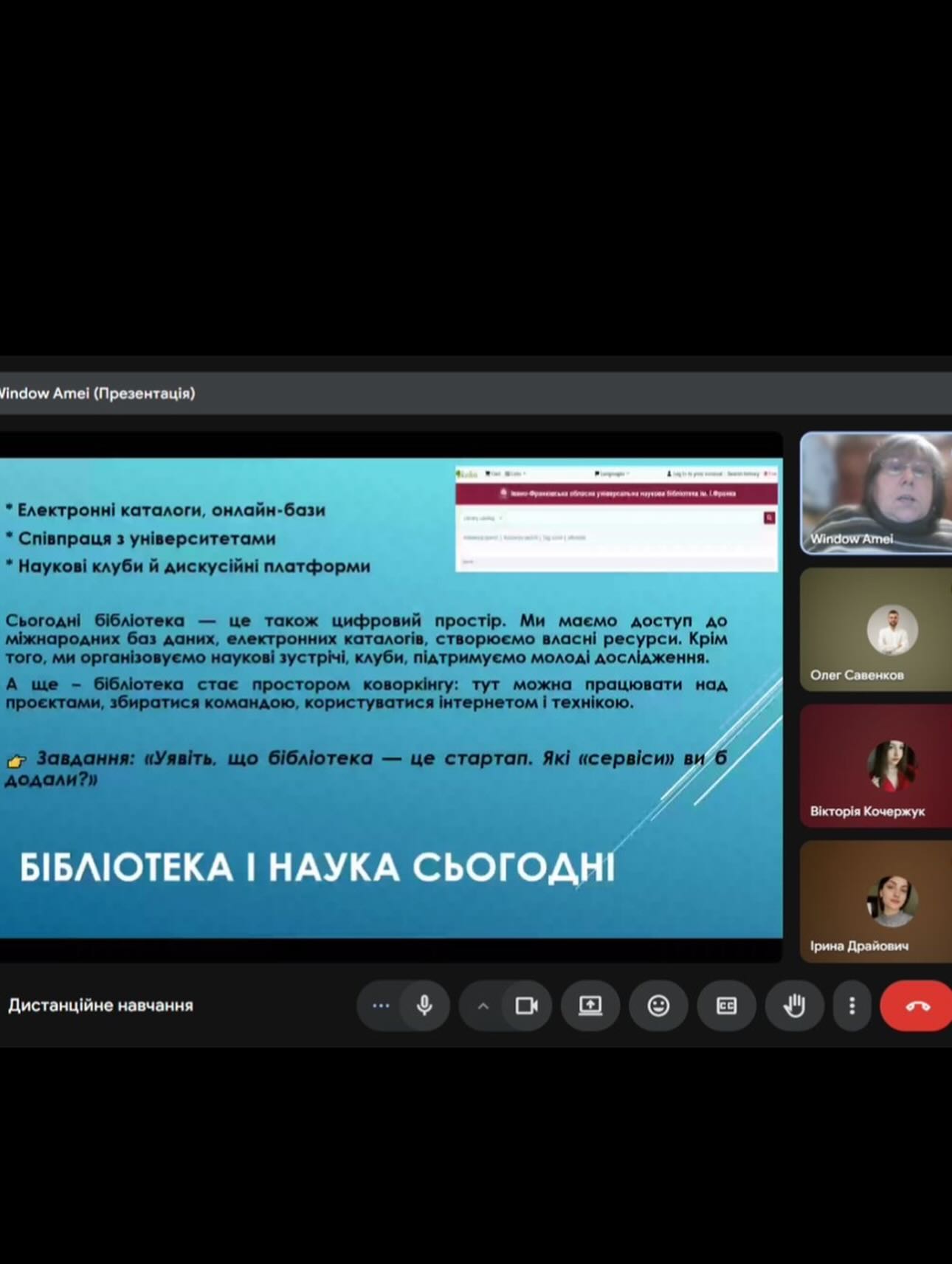Click the search magnifier on library site
Viewport: 952px width, 1264px height.
click(x=769, y=518)
